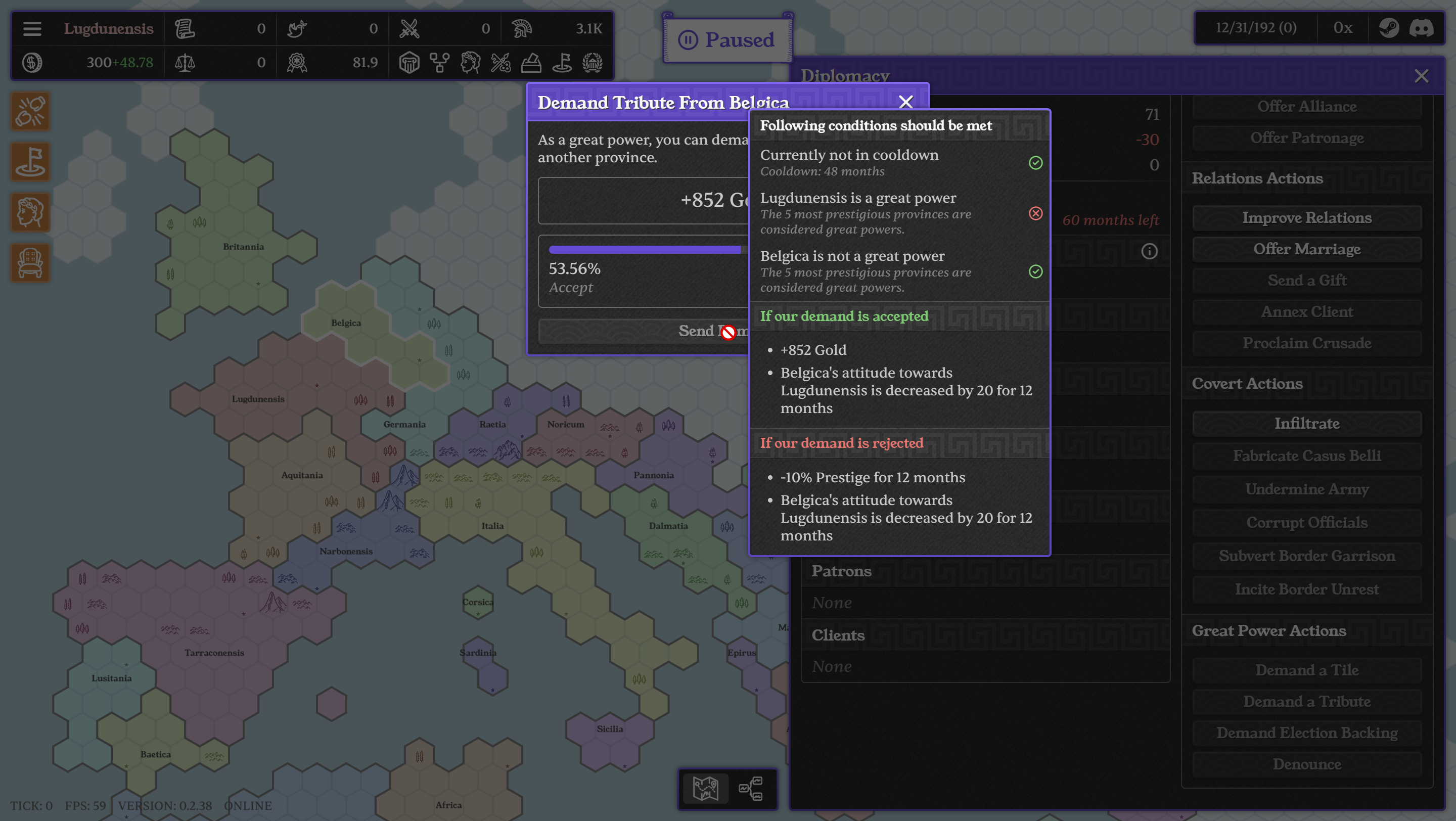Image resolution: width=1456 pixels, height=821 pixels.
Task: Click the acceptance chance progress bar
Action: point(645,250)
